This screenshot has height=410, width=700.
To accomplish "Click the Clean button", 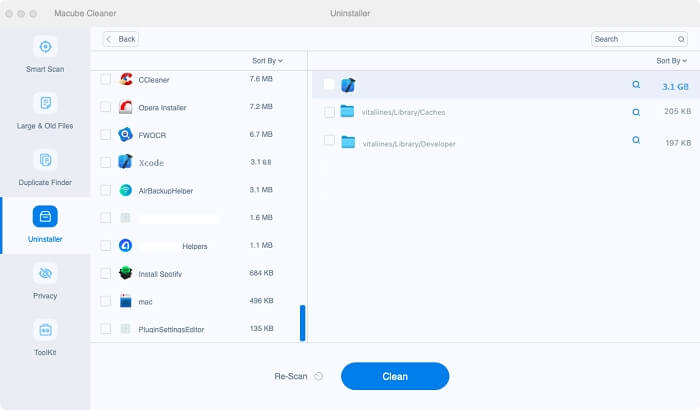I will click(395, 376).
